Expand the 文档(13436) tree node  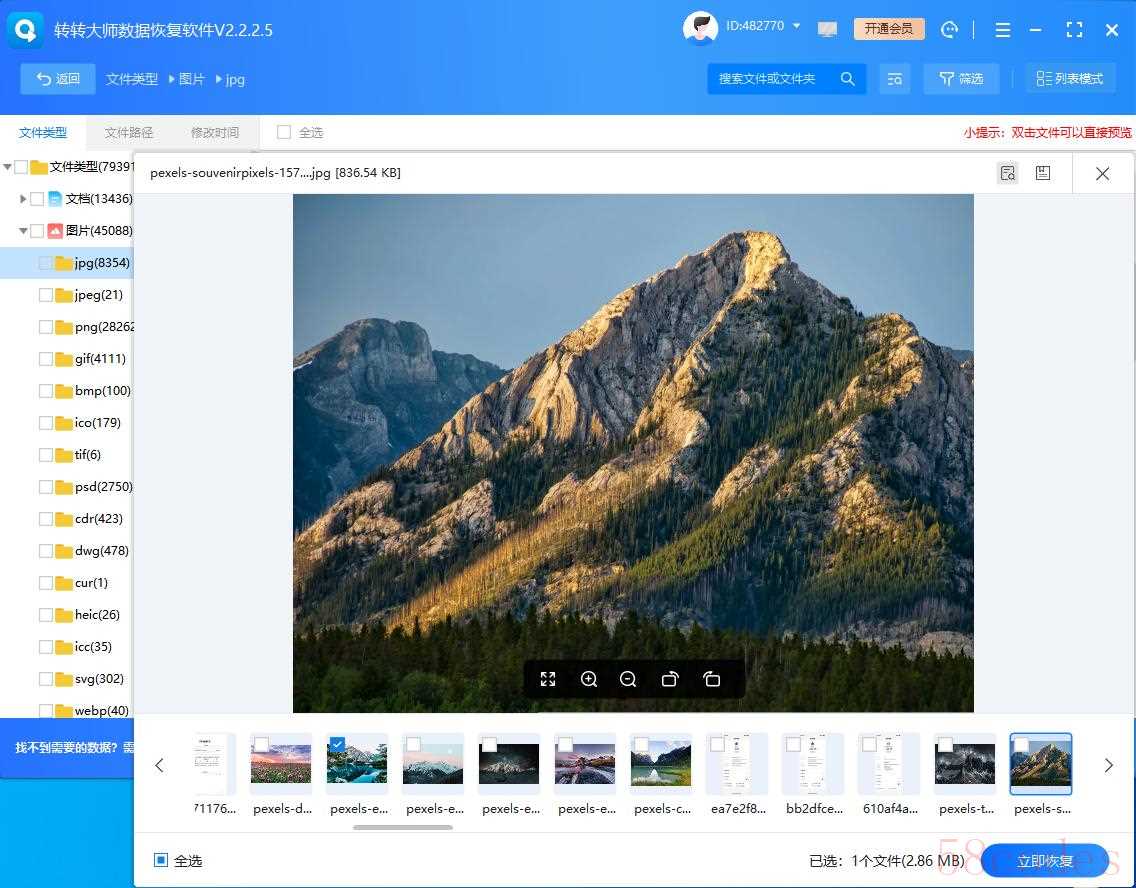[x=23, y=198]
